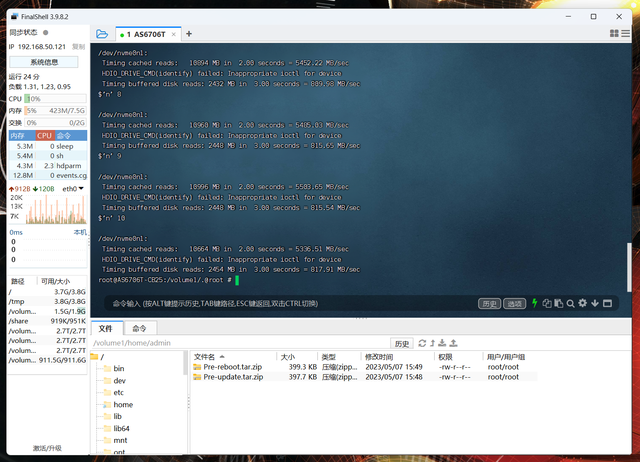Click the terminal search magnifier icon
Screen dimensions: 640x462
pyautogui.click(x=570, y=303)
